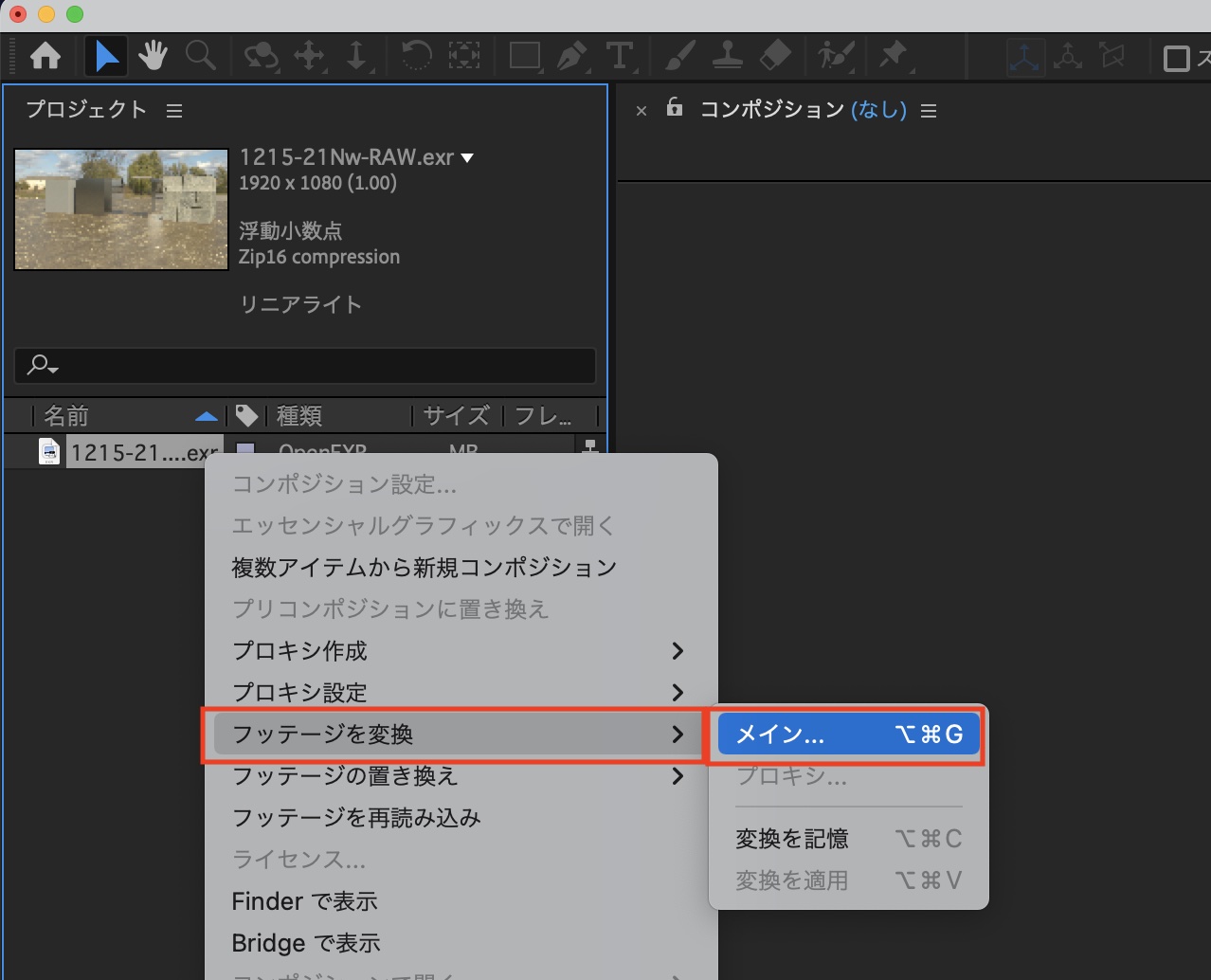Toggle the composition panel lock icon
1211x980 pixels.
674,107
